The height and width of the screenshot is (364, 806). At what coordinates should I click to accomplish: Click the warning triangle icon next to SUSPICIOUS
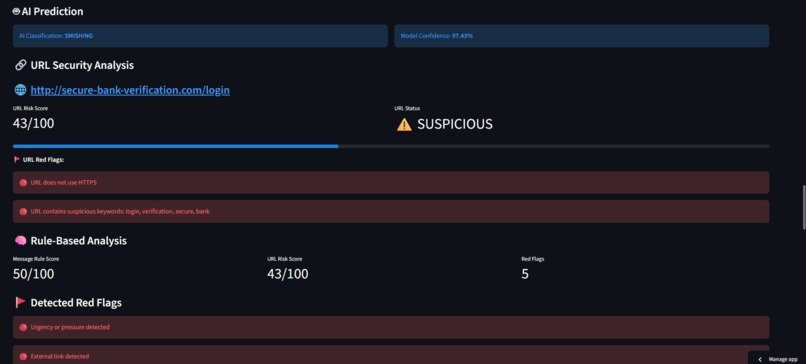click(404, 124)
